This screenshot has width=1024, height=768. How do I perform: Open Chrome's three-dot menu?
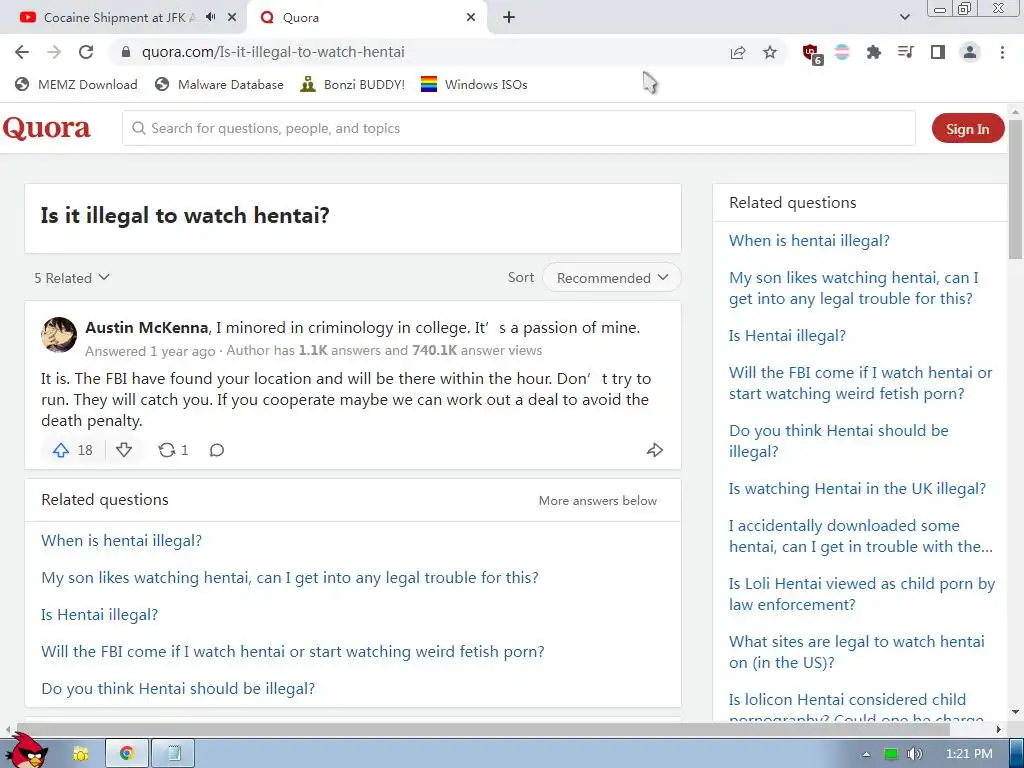(1002, 52)
